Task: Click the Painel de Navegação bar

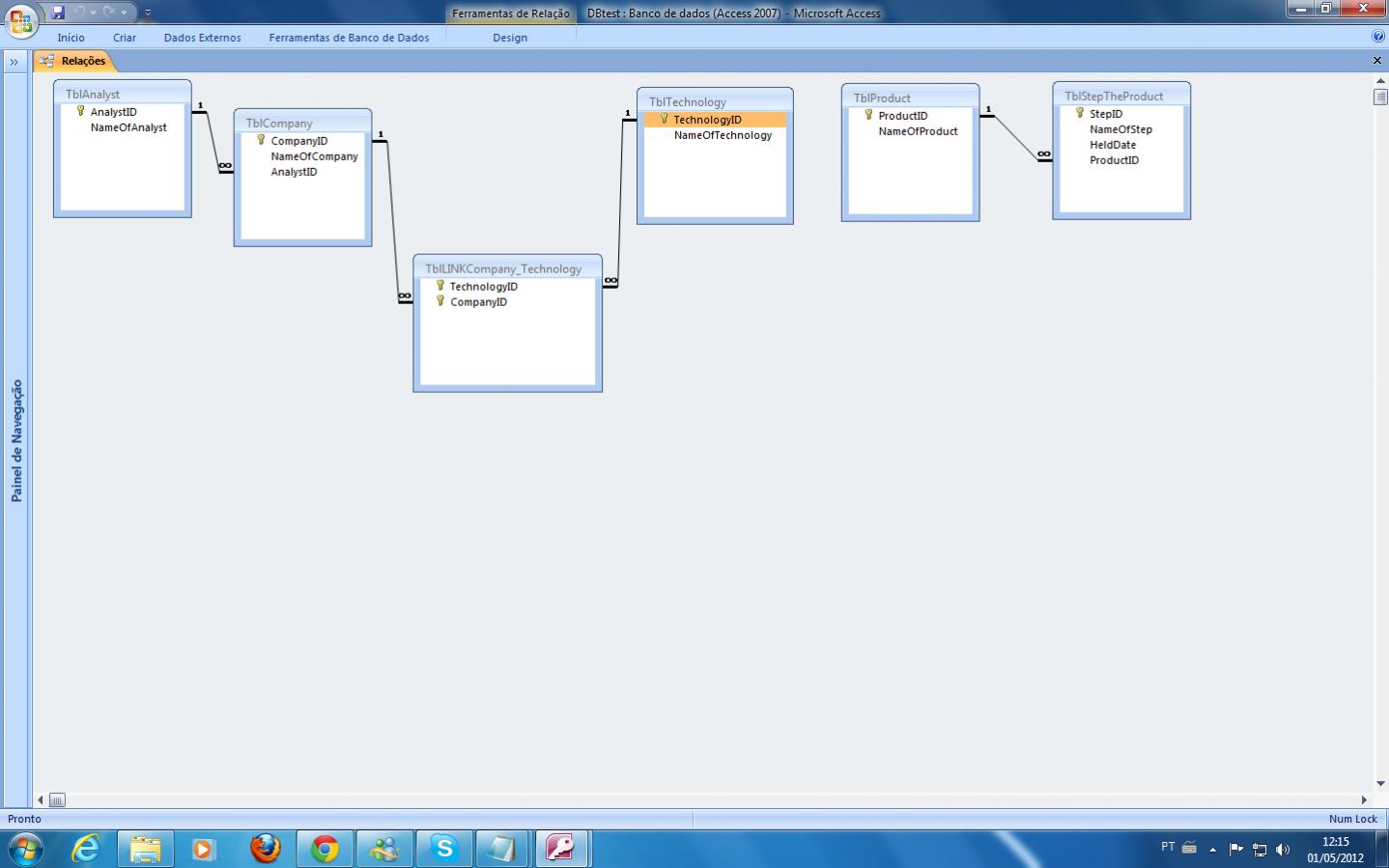Action: click(16, 440)
